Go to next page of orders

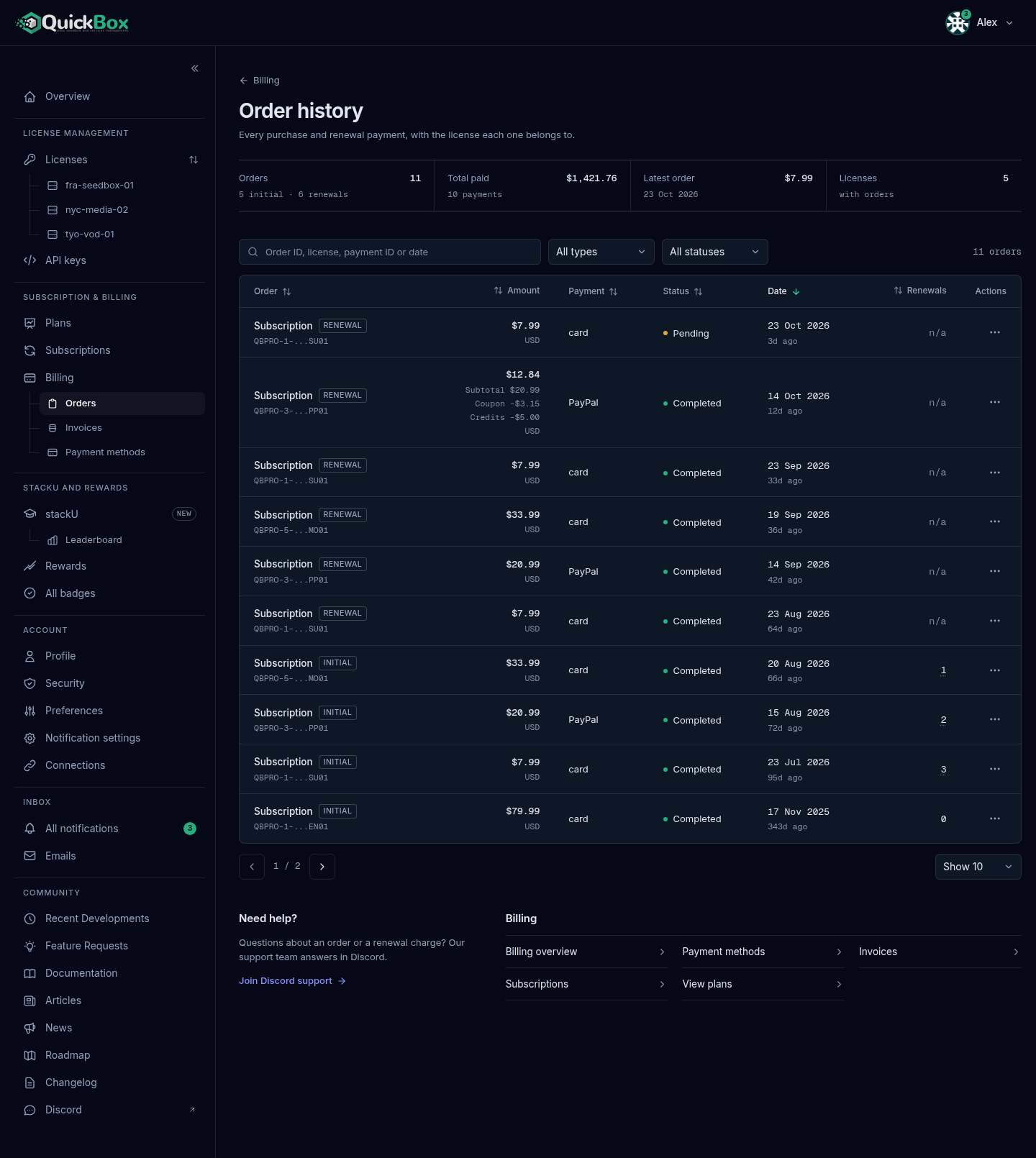coord(322,867)
